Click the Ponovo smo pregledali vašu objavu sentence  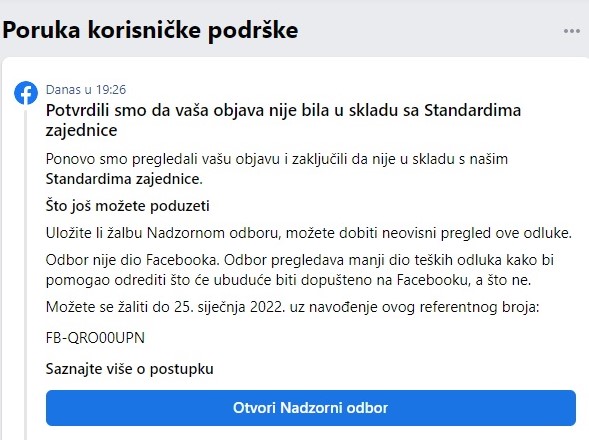(277, 169)
